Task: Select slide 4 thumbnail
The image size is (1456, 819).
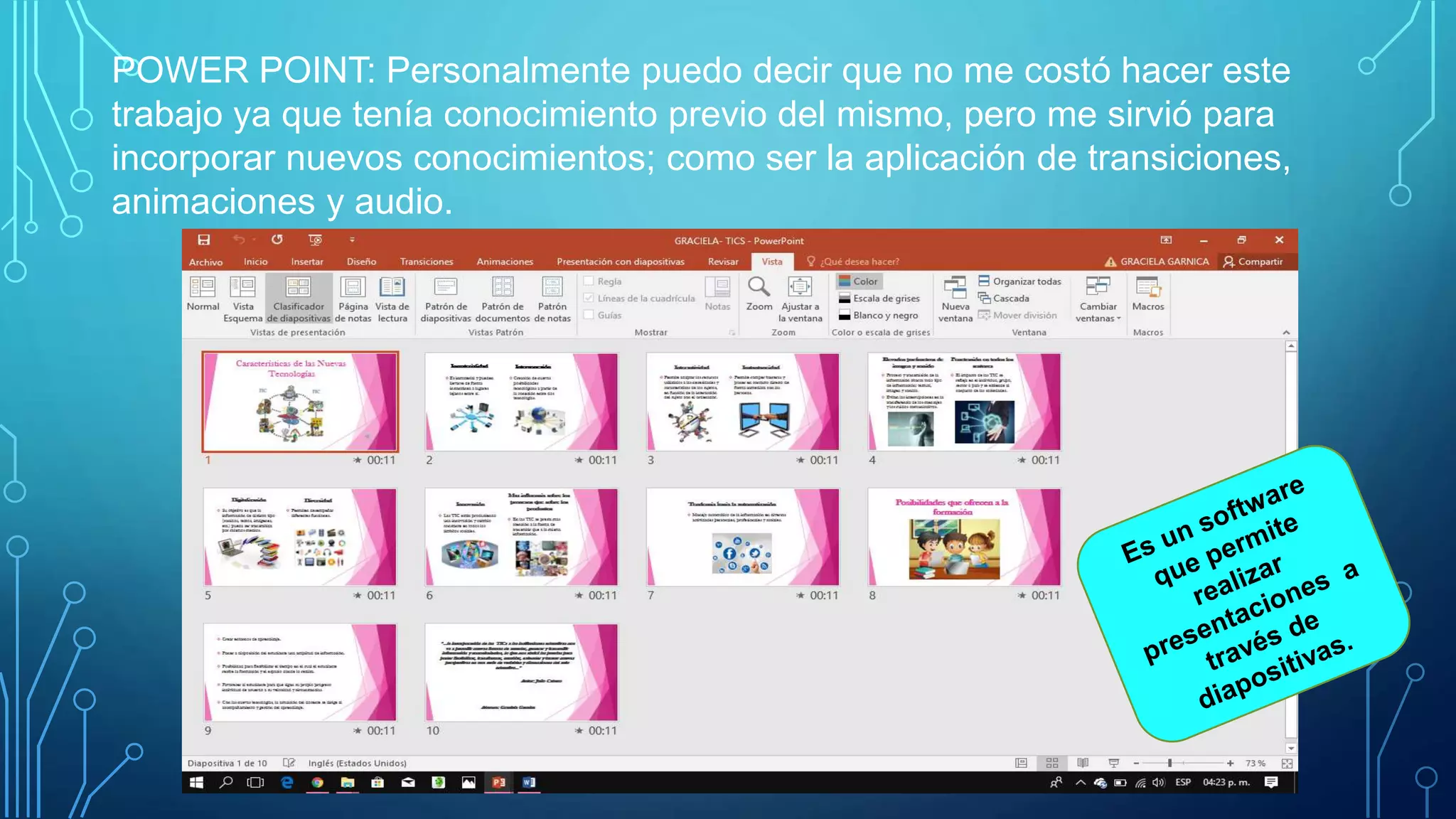Action: [964, 402]
